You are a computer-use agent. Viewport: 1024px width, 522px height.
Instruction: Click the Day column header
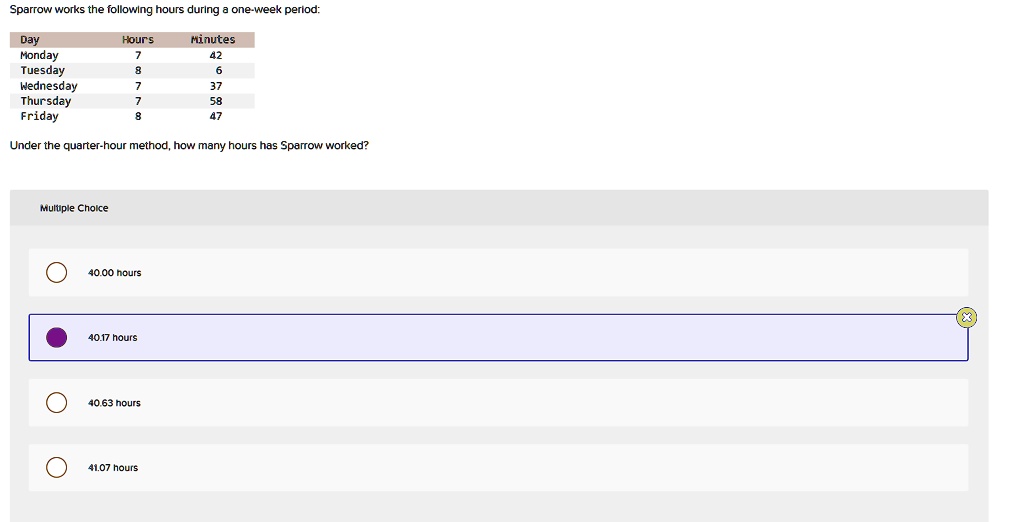pyautogui.click(x=30, y=40)
